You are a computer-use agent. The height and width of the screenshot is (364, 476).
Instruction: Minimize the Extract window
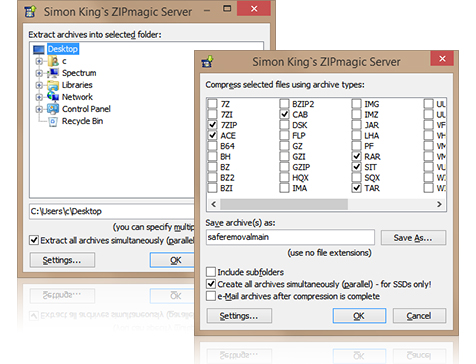click(x=207, y=10)
